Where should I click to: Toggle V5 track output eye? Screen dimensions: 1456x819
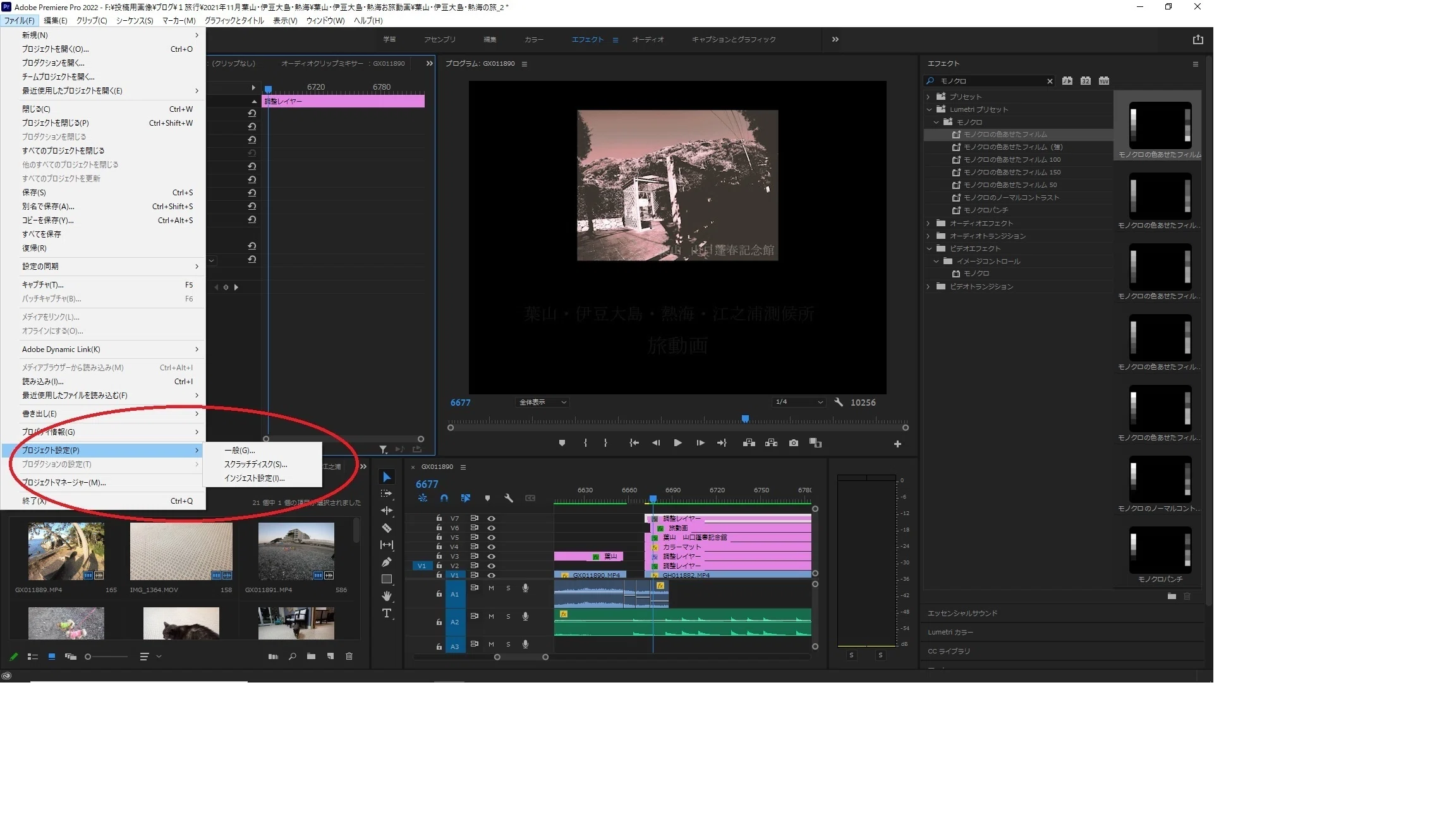491,537
